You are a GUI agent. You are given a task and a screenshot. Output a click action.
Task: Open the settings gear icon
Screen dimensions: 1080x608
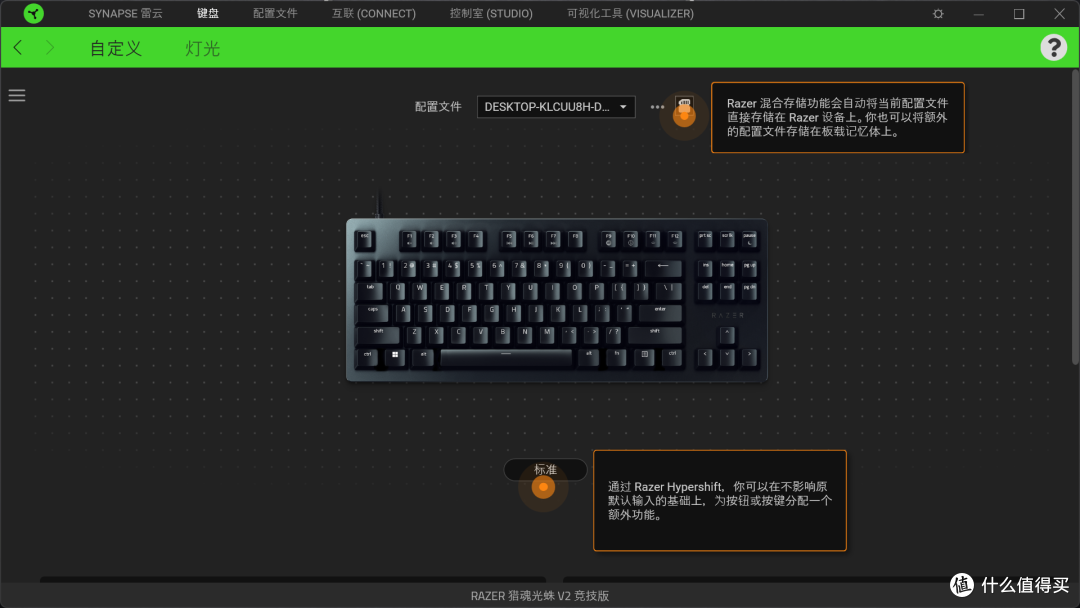point(937,14)
